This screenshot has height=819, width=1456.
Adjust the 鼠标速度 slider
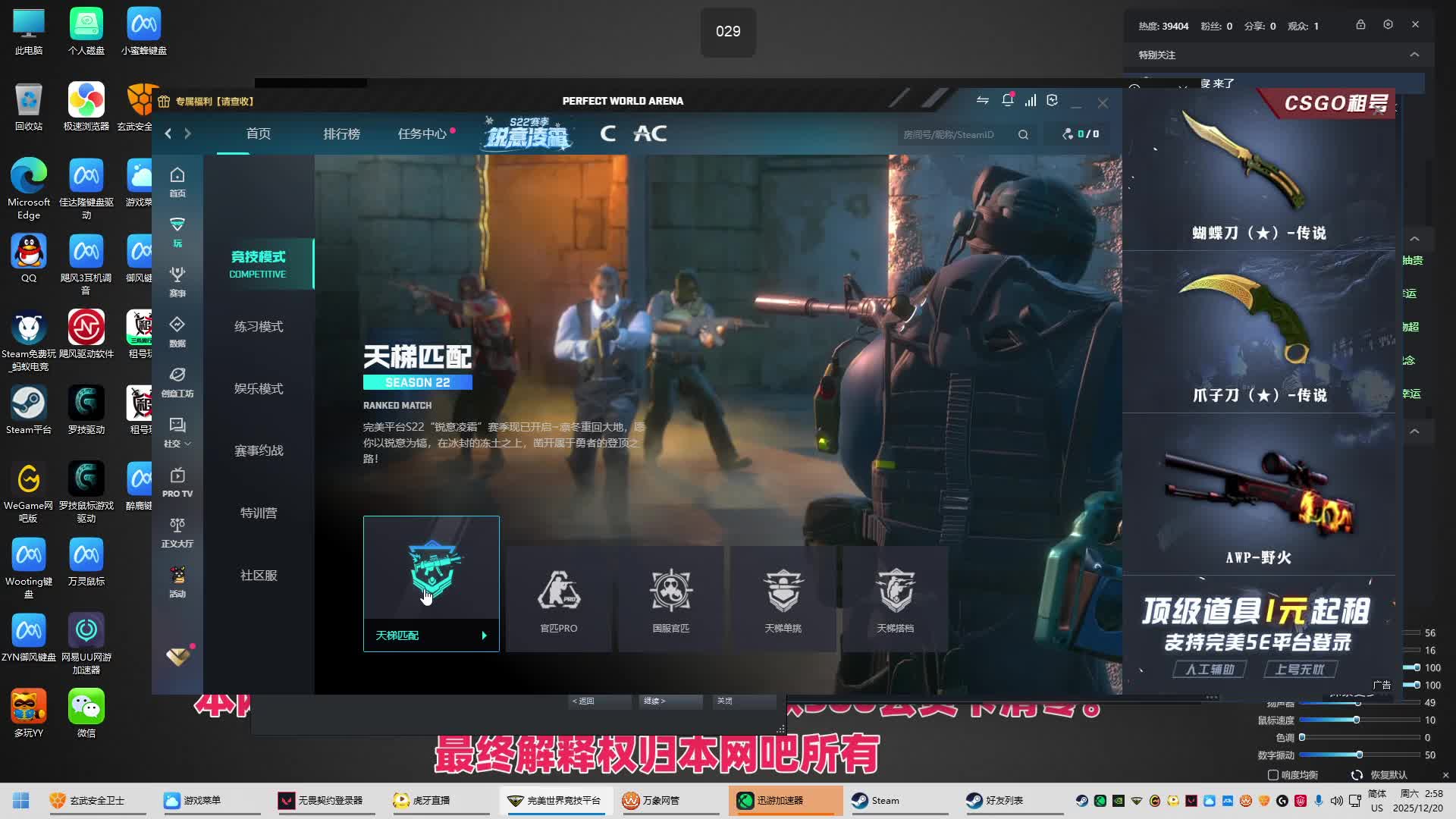(x=1356, y=720)
